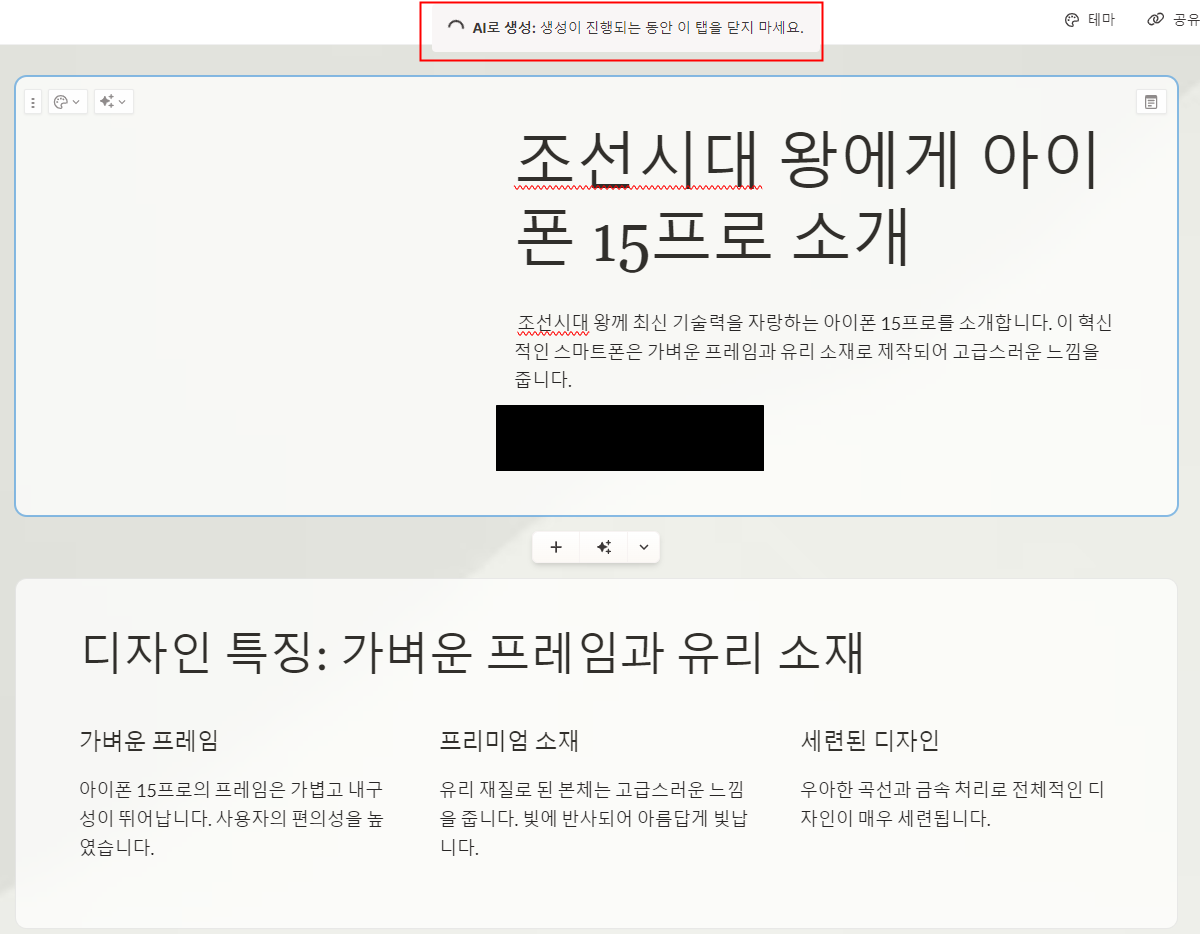Viewport: 1200px width, 934px height.
Task: Click the 가벼운 프레임 column heading
Action: 148,741
